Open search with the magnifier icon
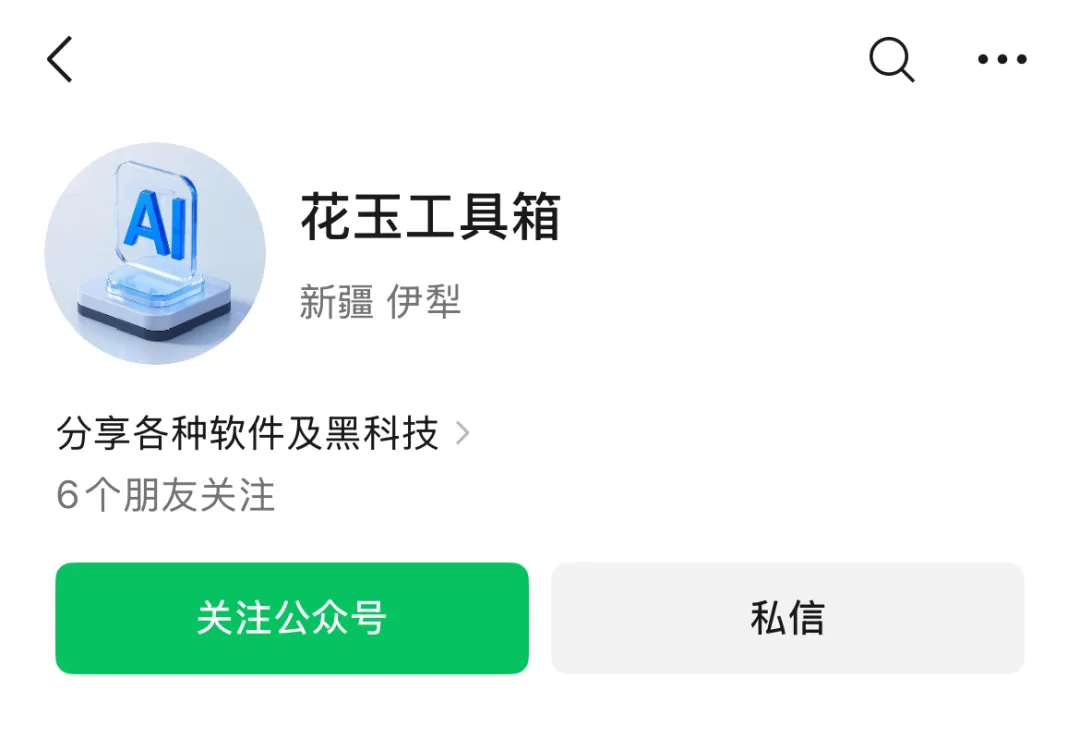1080x738 pixels. coord(892,60)
